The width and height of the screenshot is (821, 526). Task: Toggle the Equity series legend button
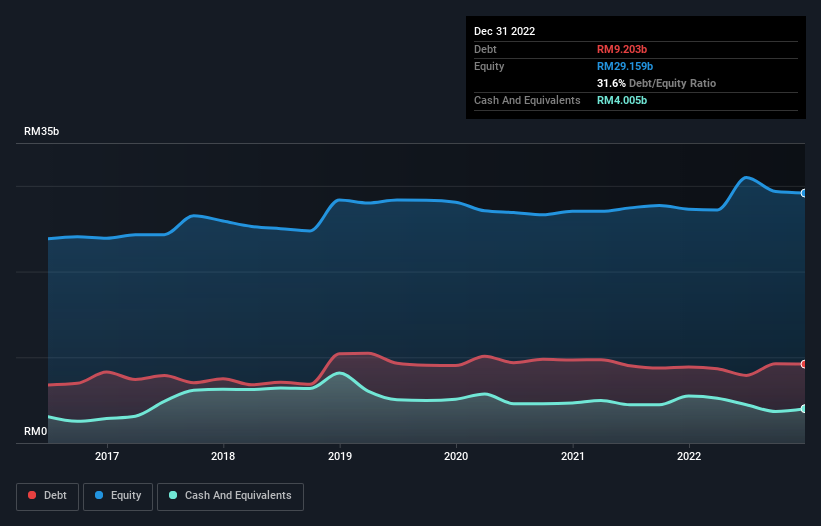tap(118, 496)
